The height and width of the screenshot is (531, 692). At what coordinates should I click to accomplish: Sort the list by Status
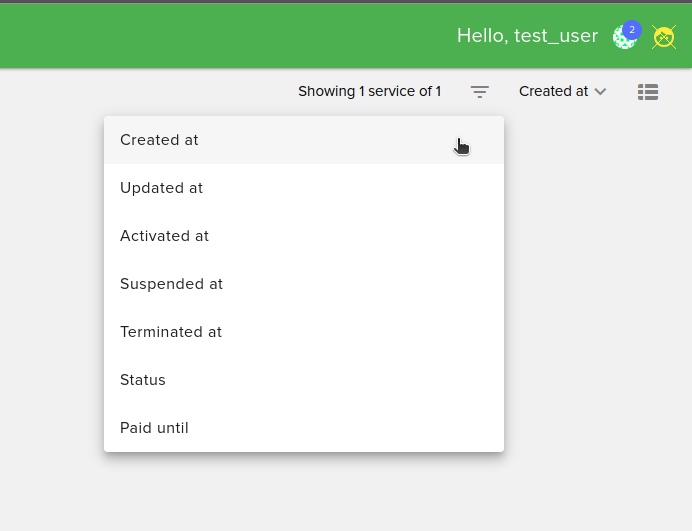click(x=143, y=380)
